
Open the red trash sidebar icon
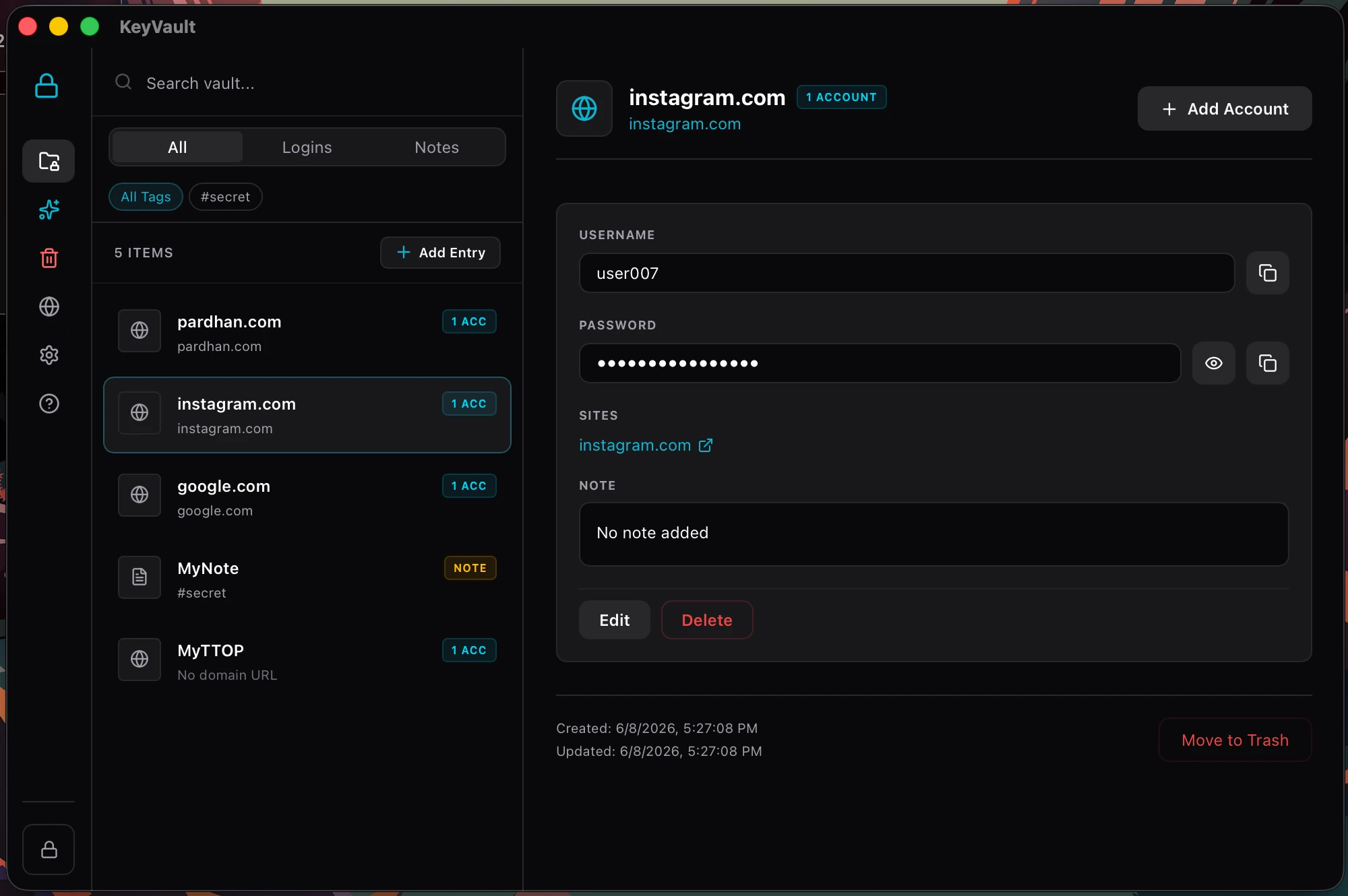coord(49,258)
